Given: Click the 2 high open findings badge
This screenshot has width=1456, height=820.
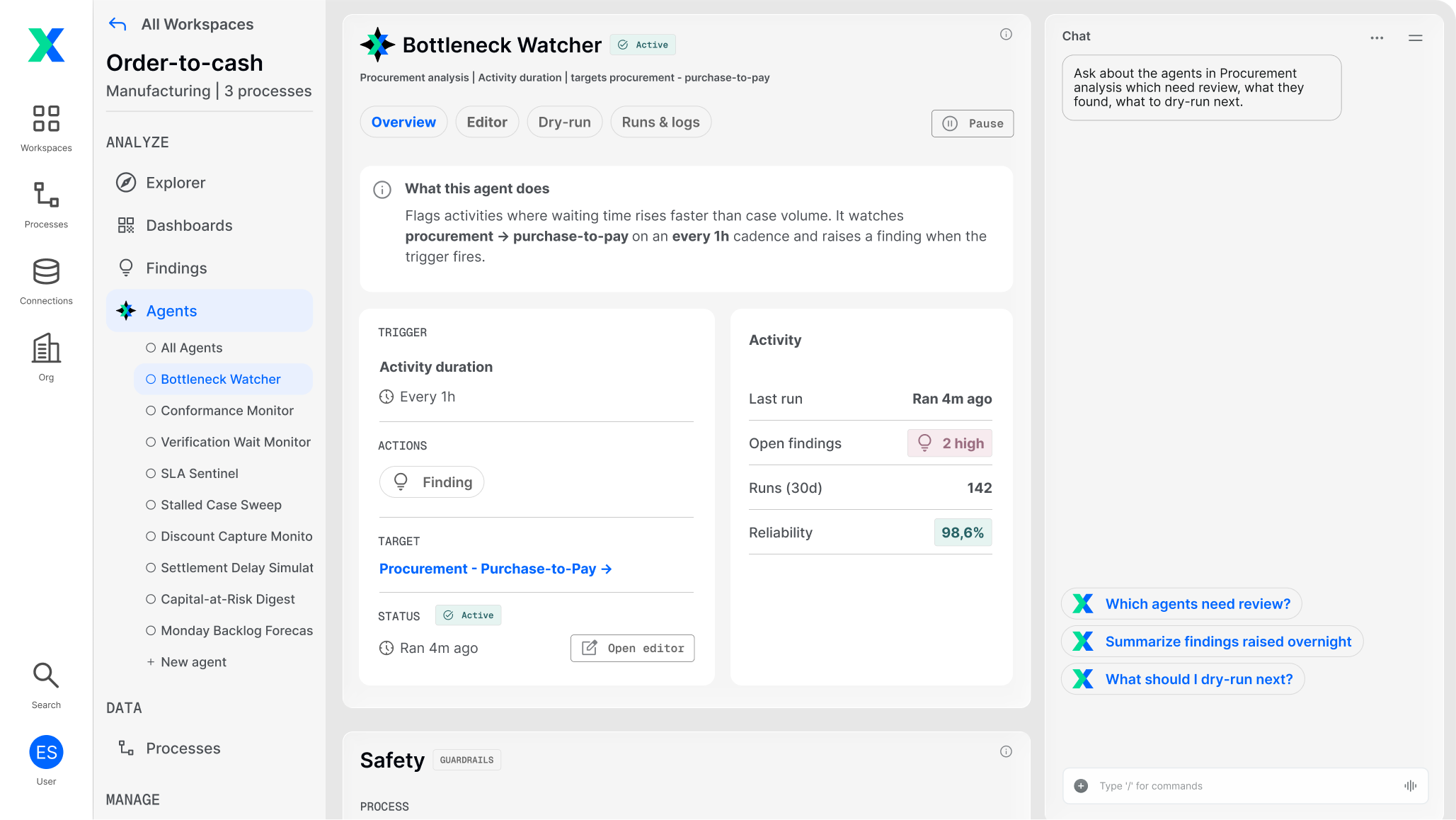Looking at the screenshot, I should pos(950,443).
